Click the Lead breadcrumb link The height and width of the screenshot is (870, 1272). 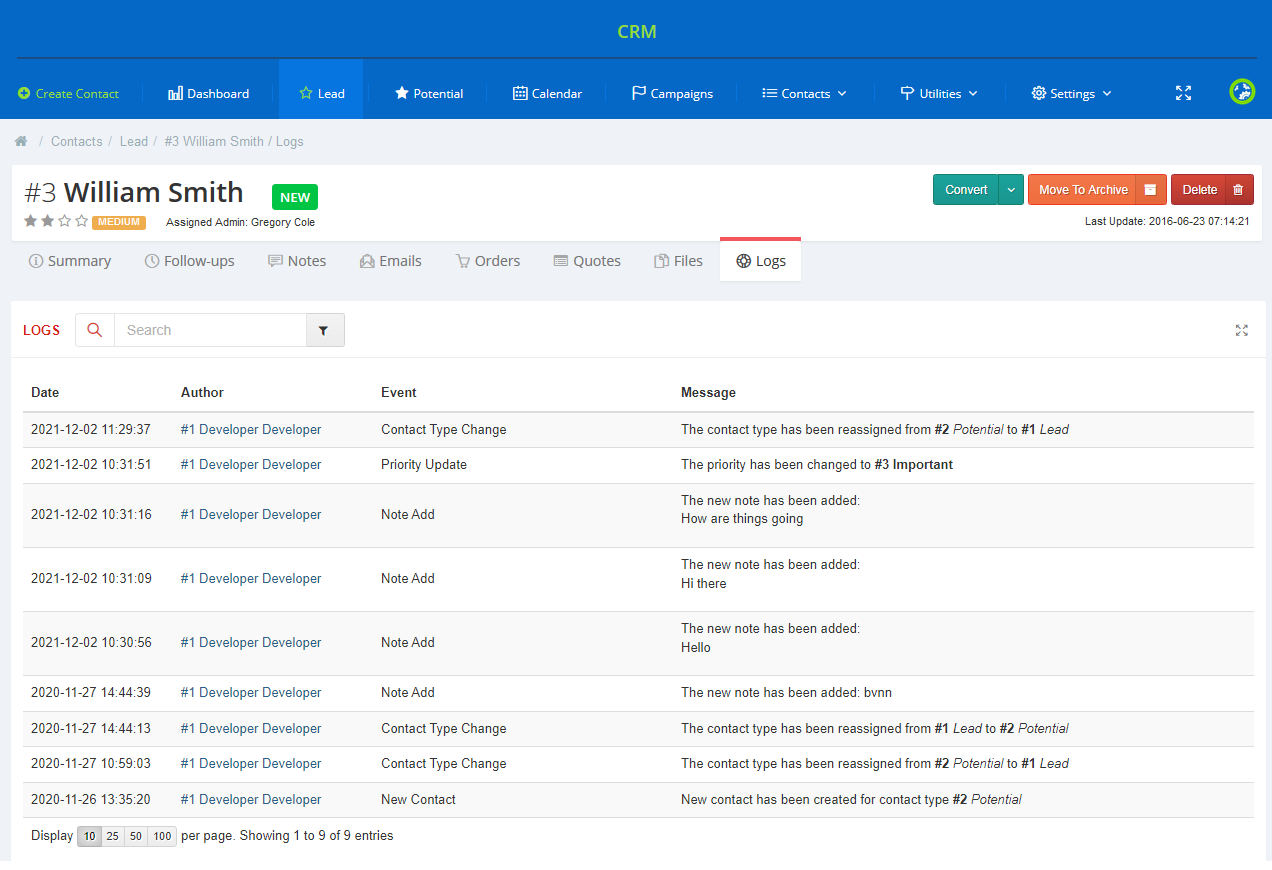(134, 141)
